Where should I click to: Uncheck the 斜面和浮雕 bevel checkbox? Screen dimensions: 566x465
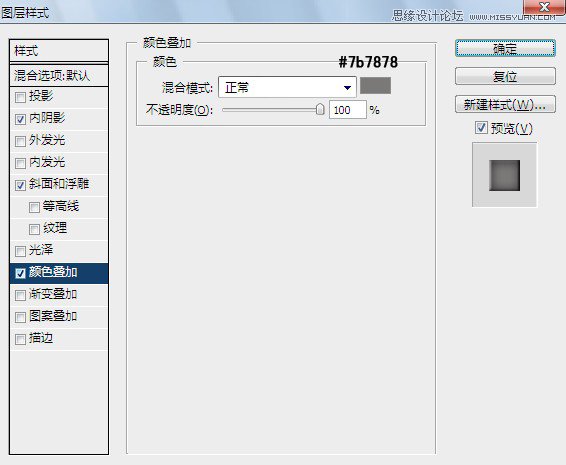point(20,185)
